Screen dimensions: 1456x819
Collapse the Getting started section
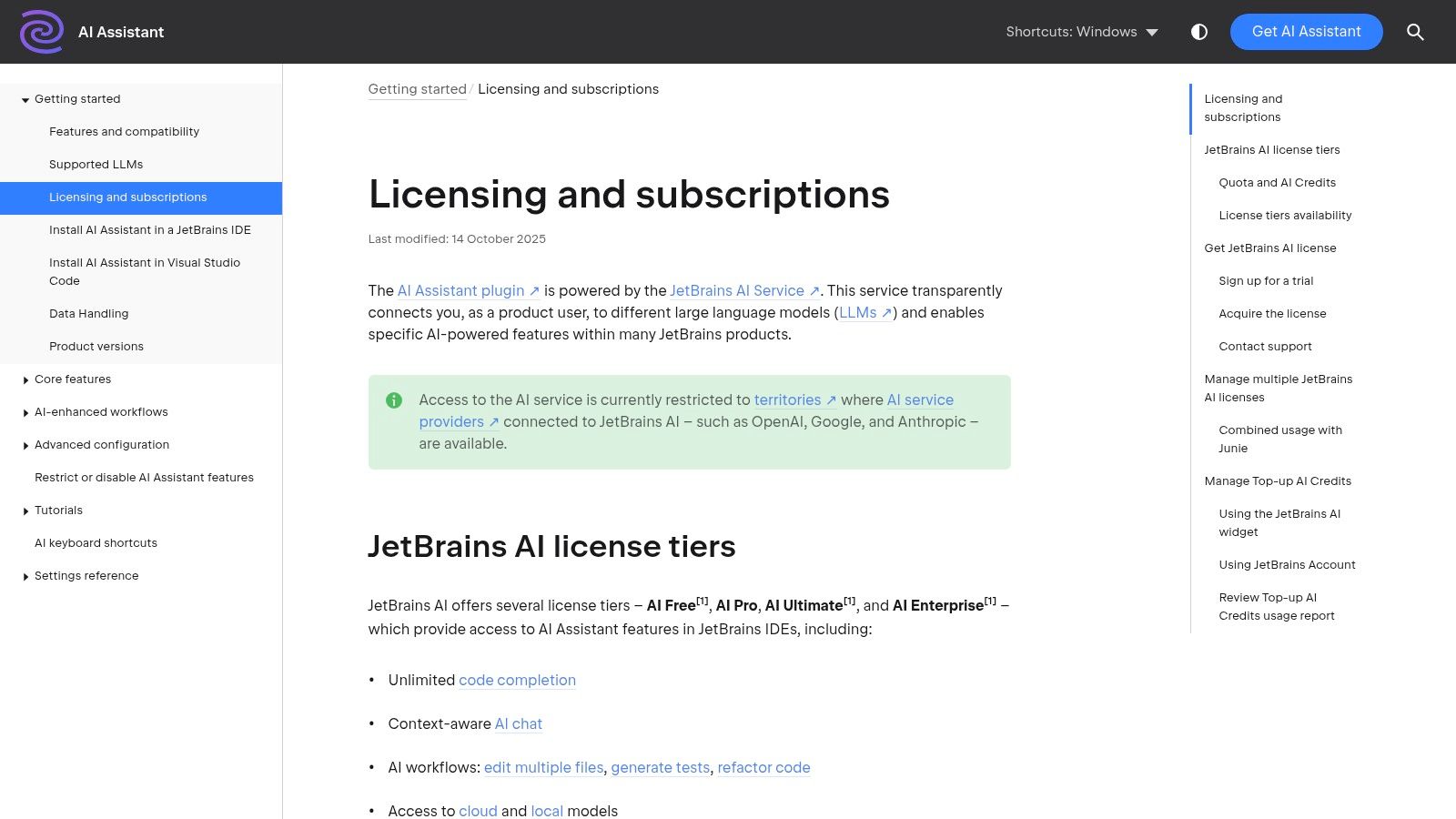coord(25,100)
